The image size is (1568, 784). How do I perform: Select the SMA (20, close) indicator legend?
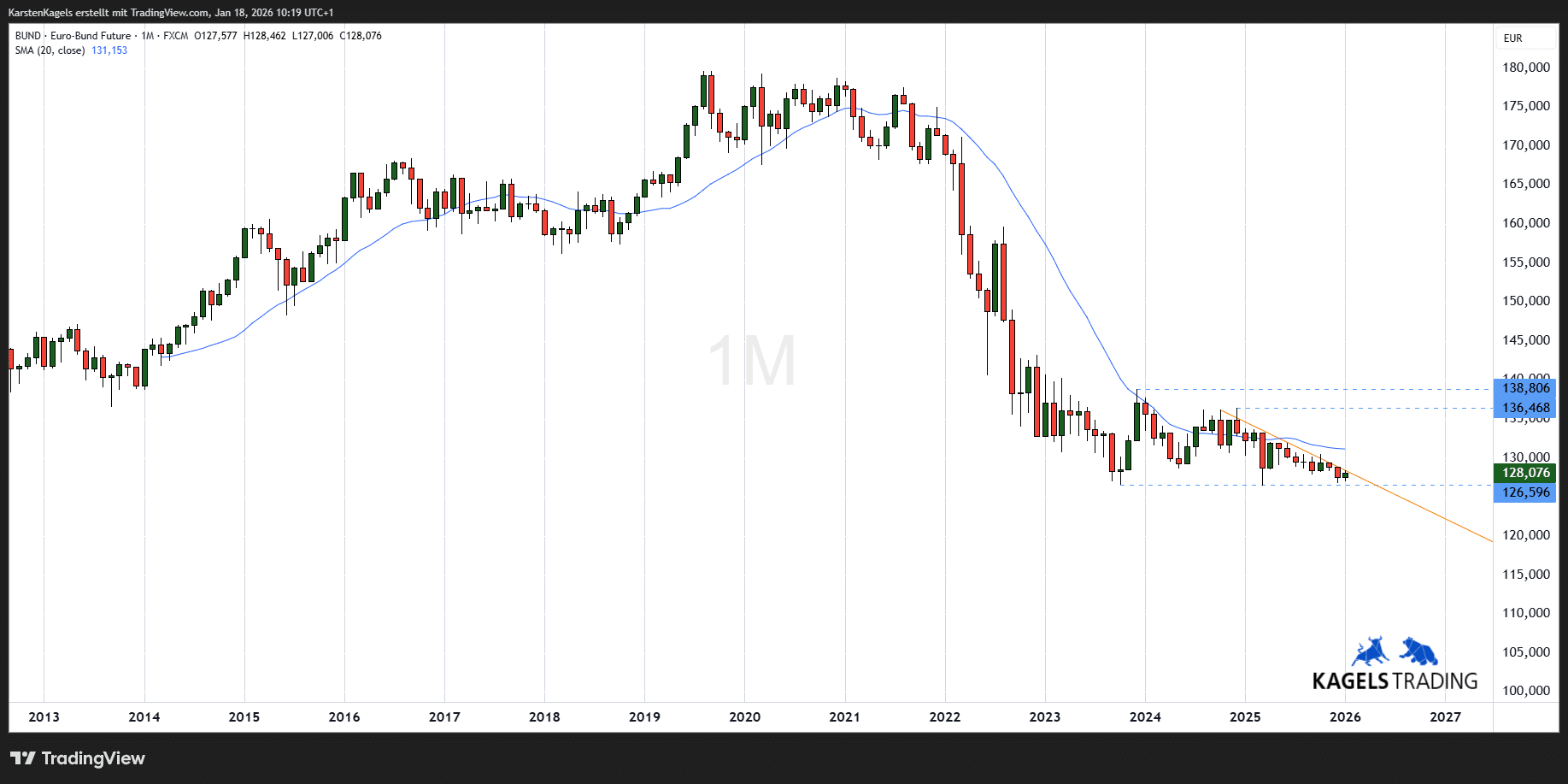point(50,50)
